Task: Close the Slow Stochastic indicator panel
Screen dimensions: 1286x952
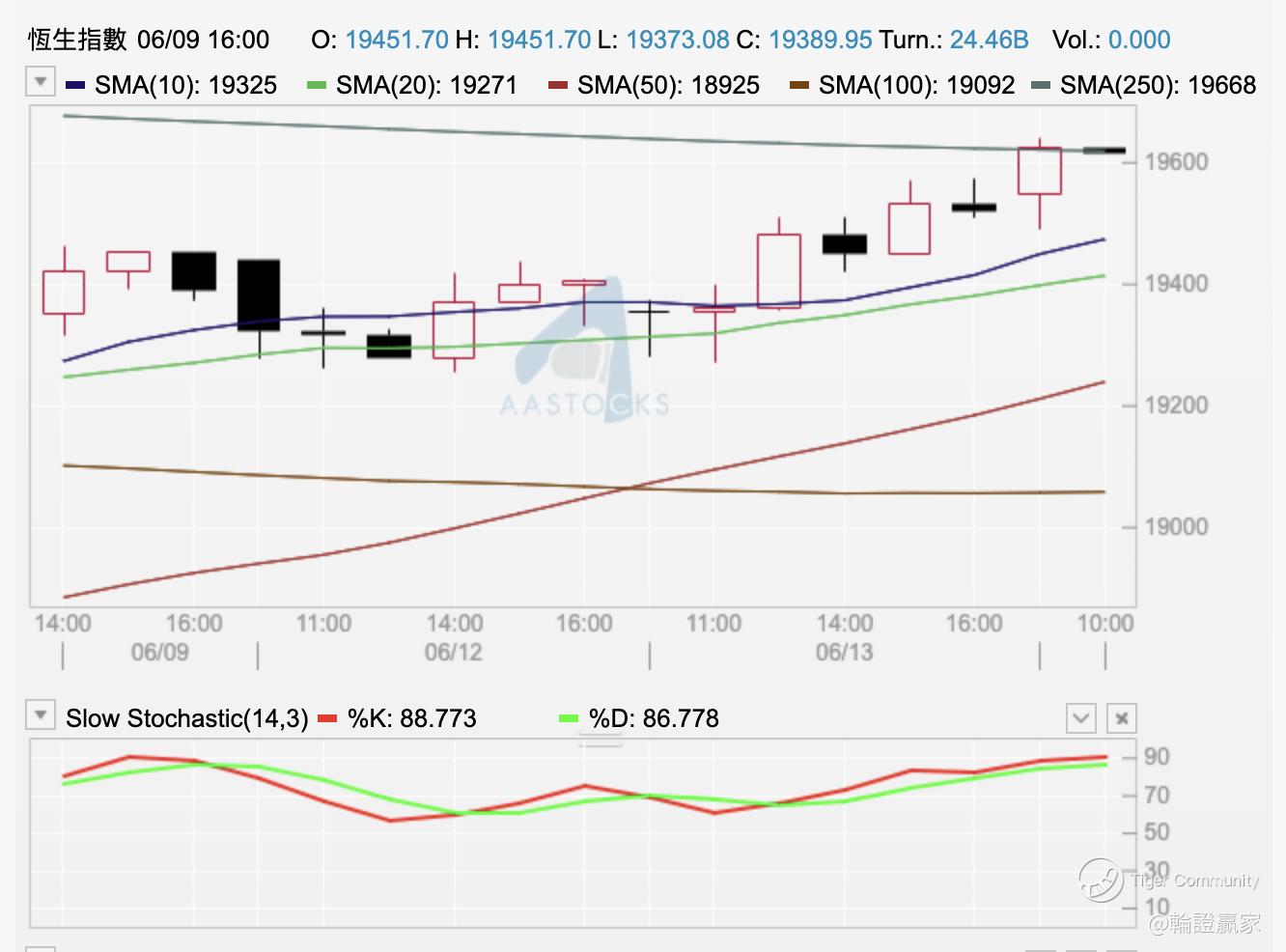Action: (x=1122, y=718)
